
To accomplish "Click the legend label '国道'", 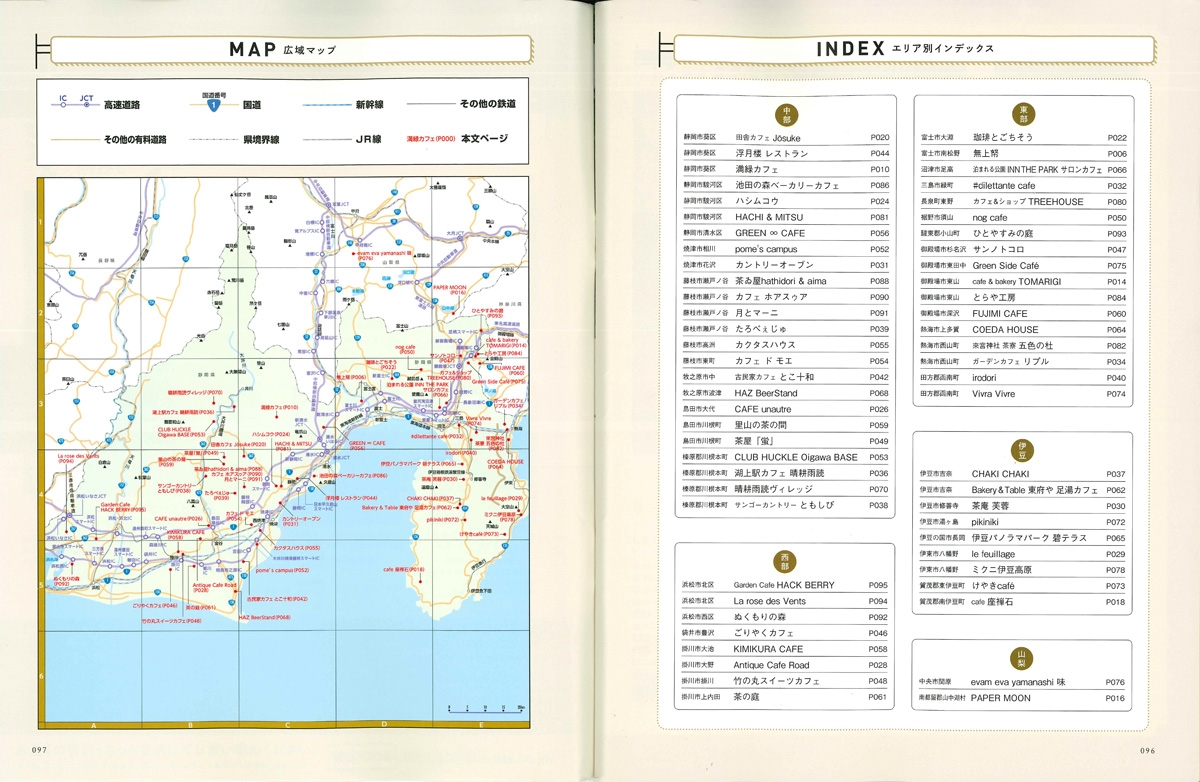I will [x=252, y=104].
